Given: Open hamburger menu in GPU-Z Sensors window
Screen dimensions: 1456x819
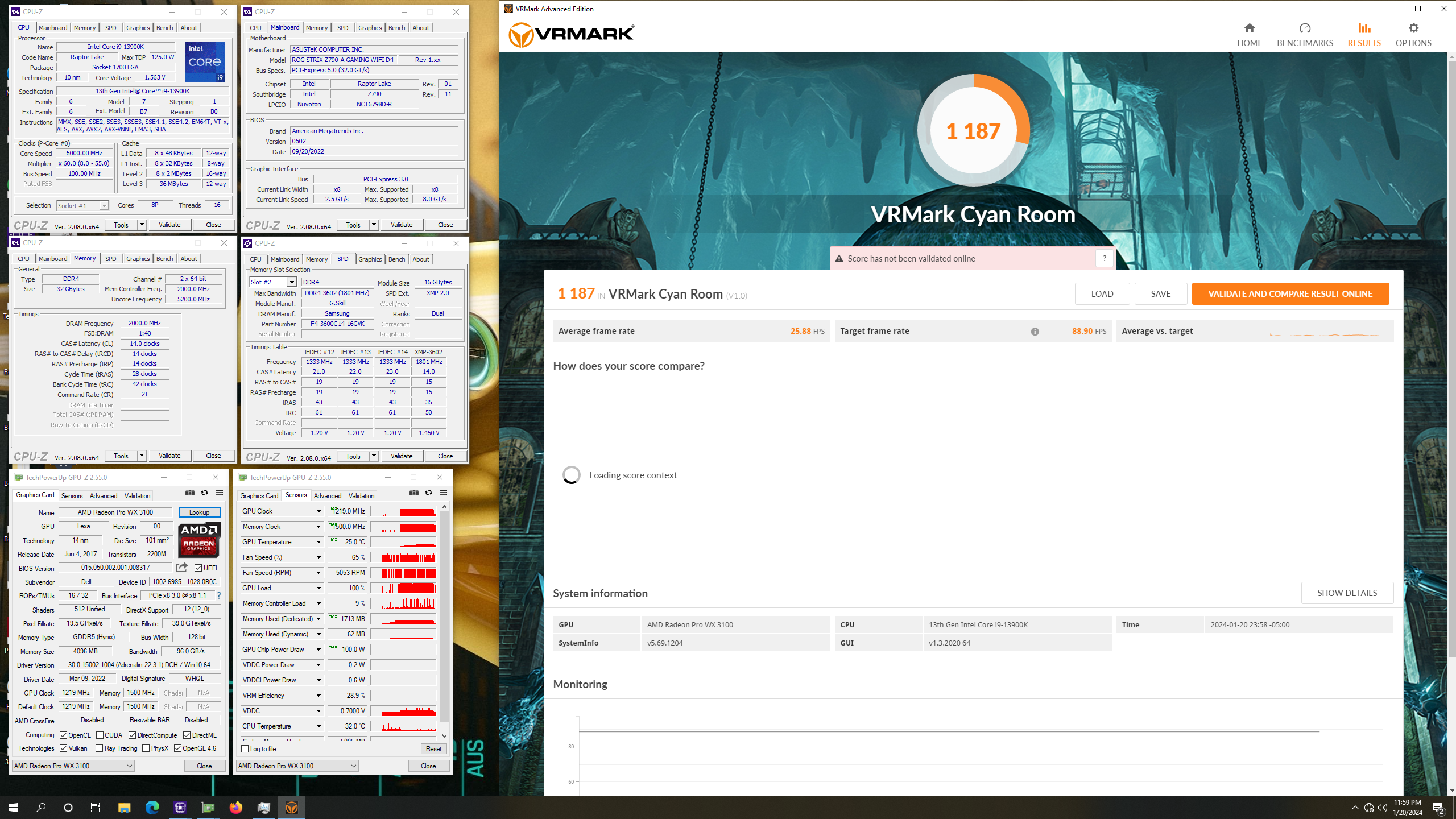Looking at the screenshot, I should click(443, 493).
